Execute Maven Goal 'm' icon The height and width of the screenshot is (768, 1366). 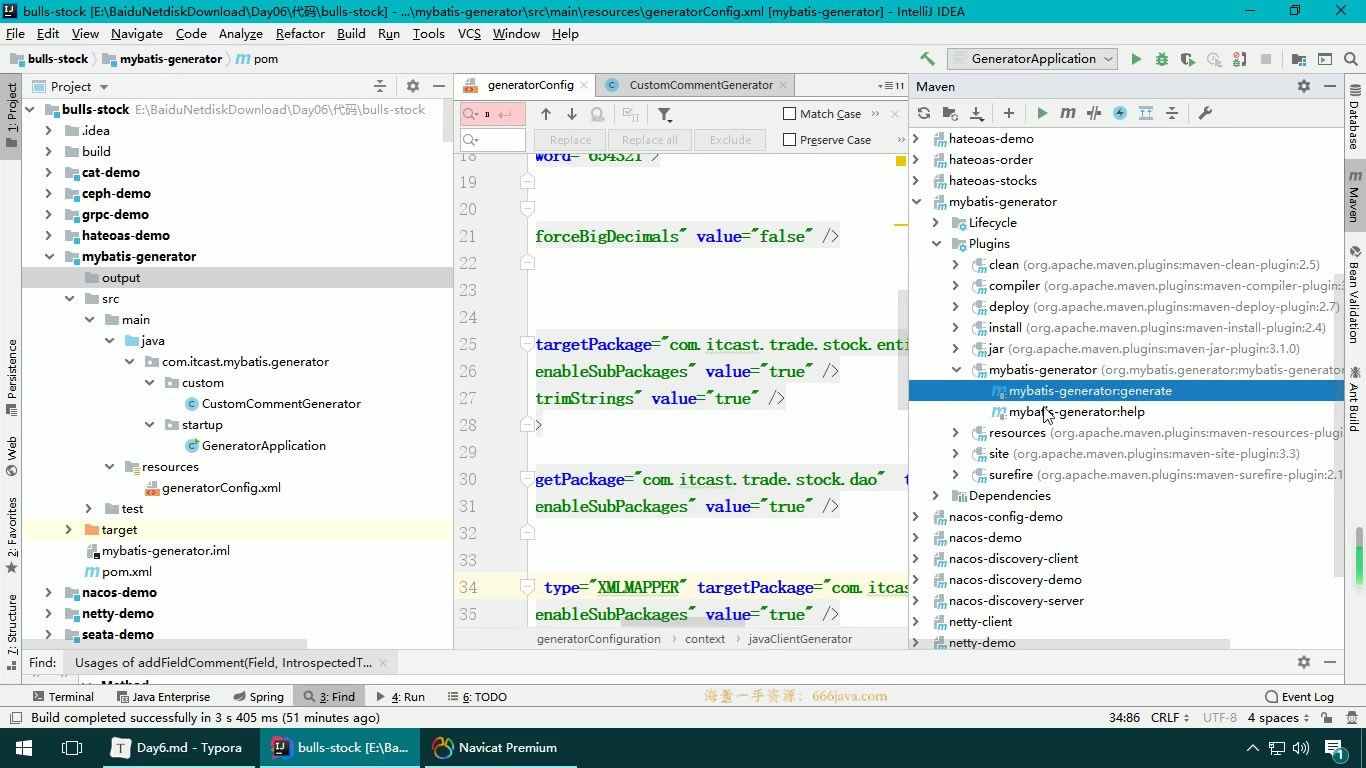(1068, 113)
